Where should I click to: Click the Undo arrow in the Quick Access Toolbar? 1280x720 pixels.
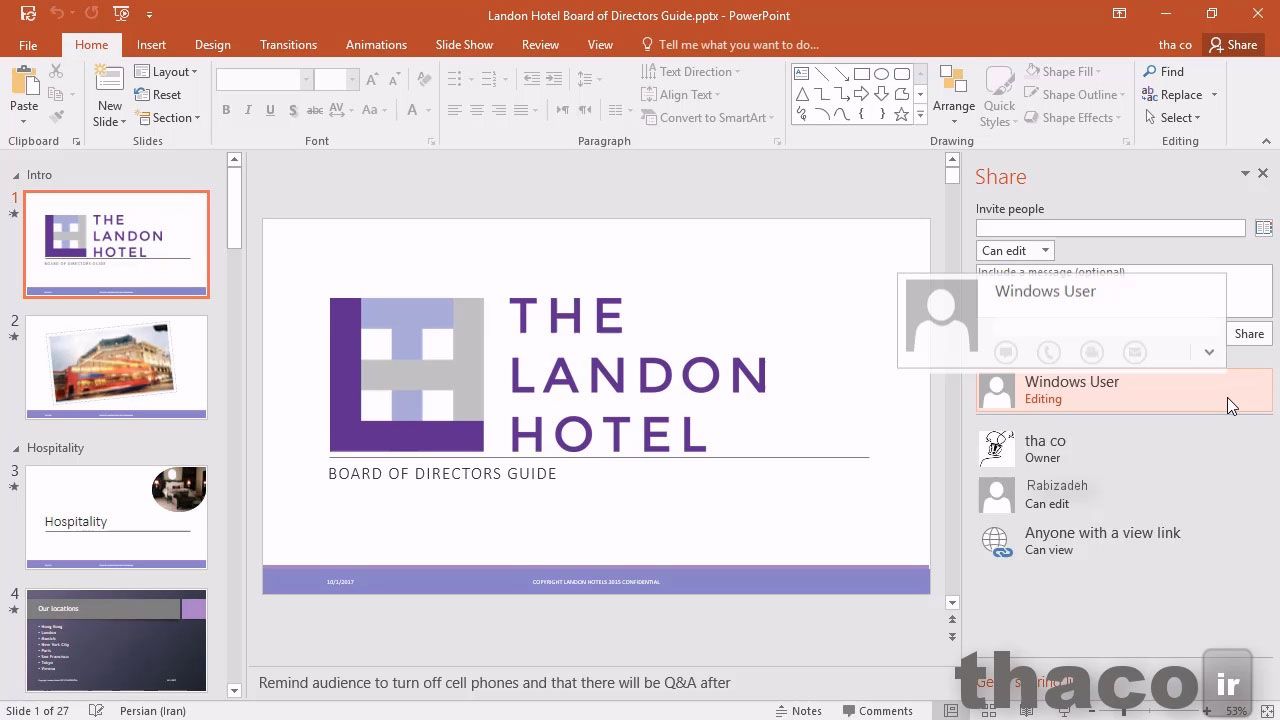point(57,15)
